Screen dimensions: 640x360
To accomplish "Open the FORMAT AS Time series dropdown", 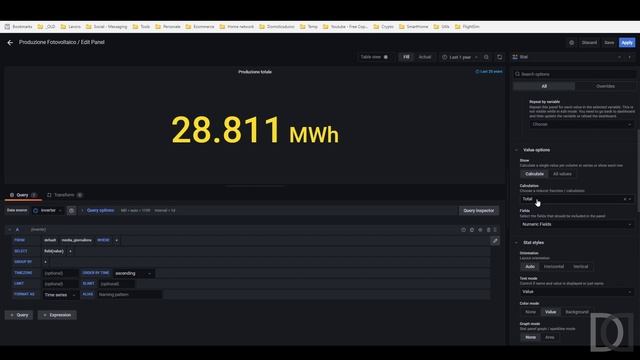I will pos(60,295).
